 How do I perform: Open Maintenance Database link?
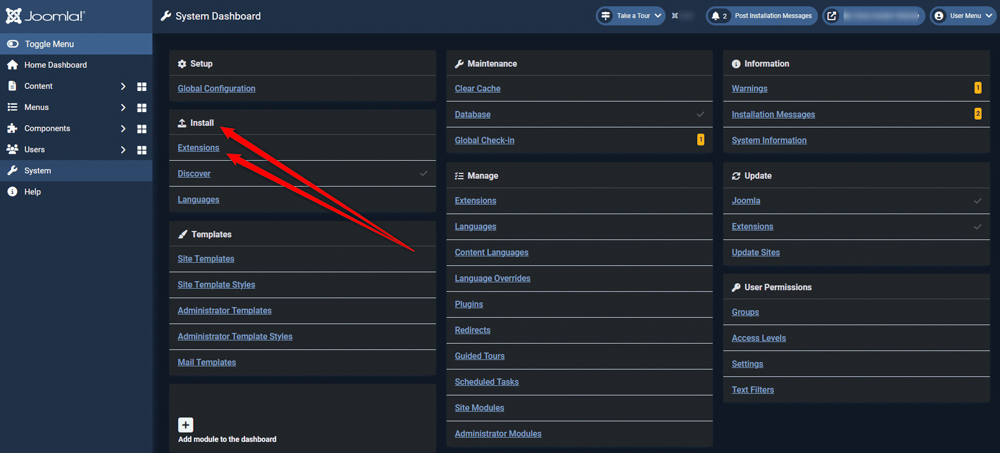tap(473, 115)
